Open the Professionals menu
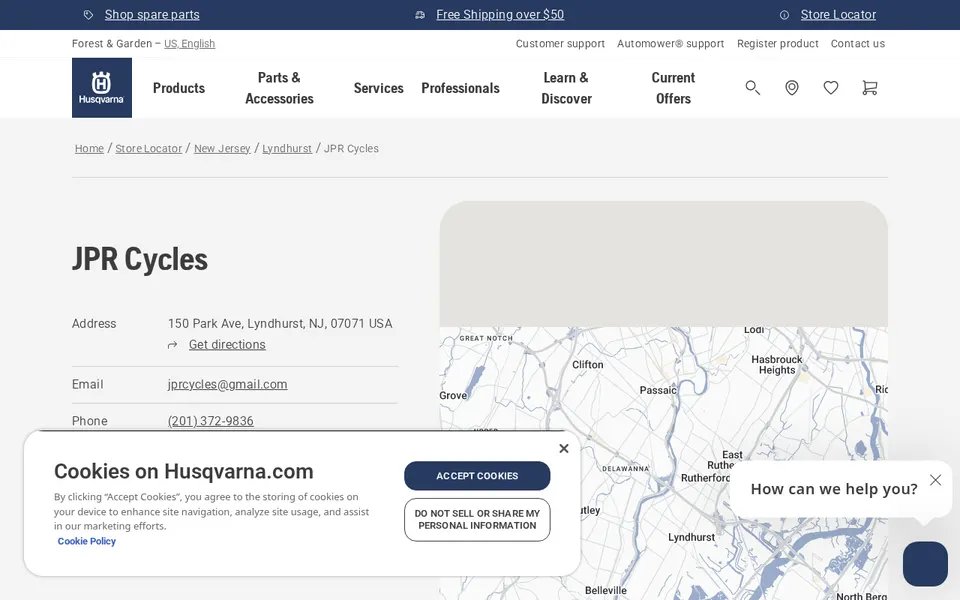This screenshot has width=960, height=600. (460, 88)
